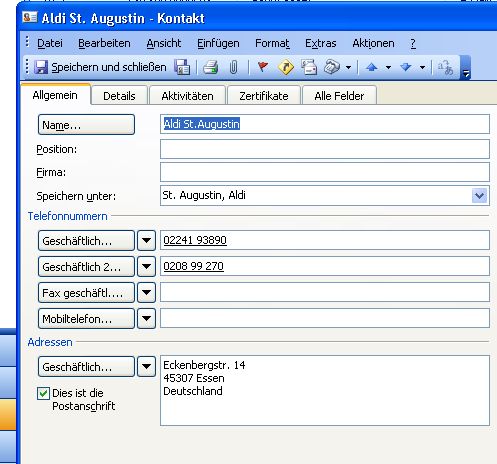Expand the Speichern unter combo box

(480, 196)
